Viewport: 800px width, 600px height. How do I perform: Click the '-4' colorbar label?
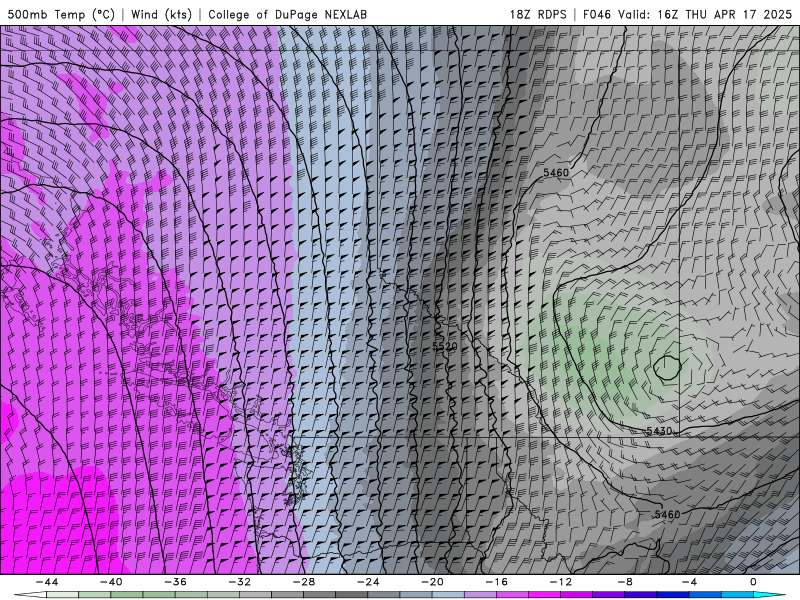click(x=689, y=582)
